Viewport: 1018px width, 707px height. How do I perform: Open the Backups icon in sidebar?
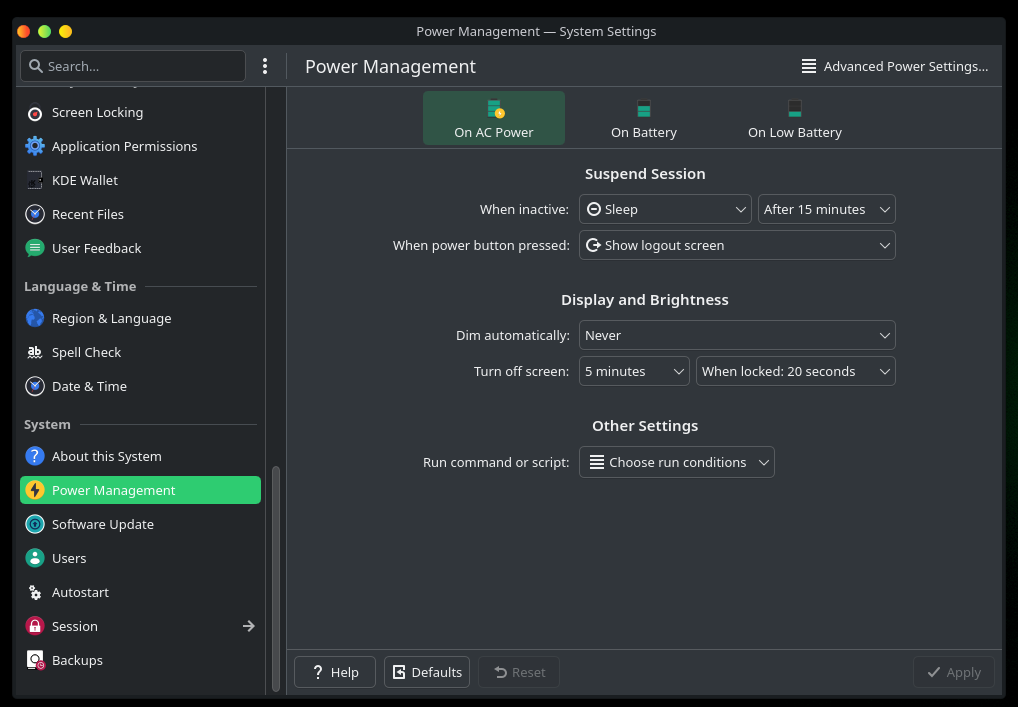coord(35,660)
